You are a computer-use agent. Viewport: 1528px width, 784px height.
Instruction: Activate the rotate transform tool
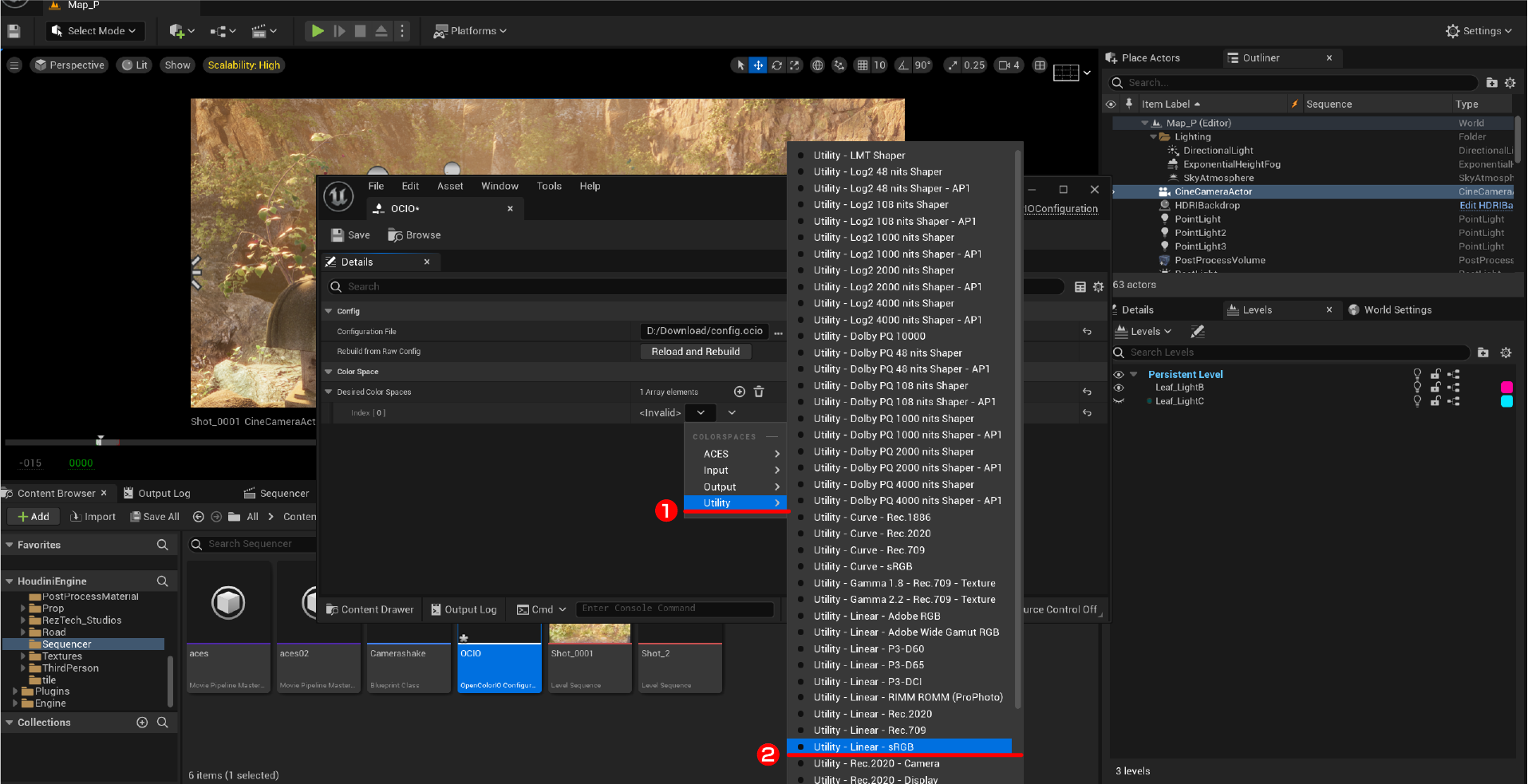(x=776, y=65)
